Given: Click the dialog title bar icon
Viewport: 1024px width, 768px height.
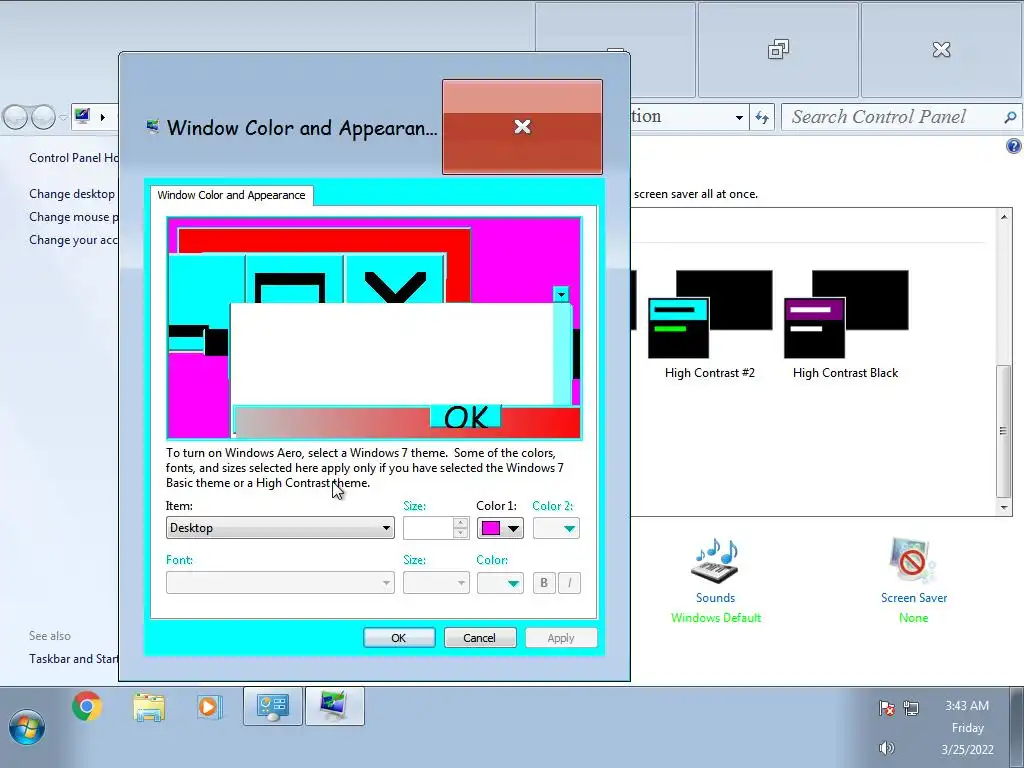Looking at the screenshot, I should (x=152, y=127).
